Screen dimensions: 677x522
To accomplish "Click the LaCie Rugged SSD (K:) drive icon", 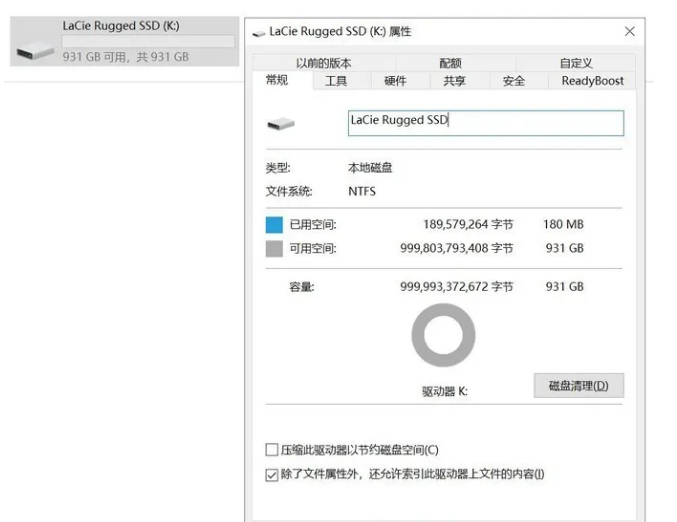I will 35,42.
